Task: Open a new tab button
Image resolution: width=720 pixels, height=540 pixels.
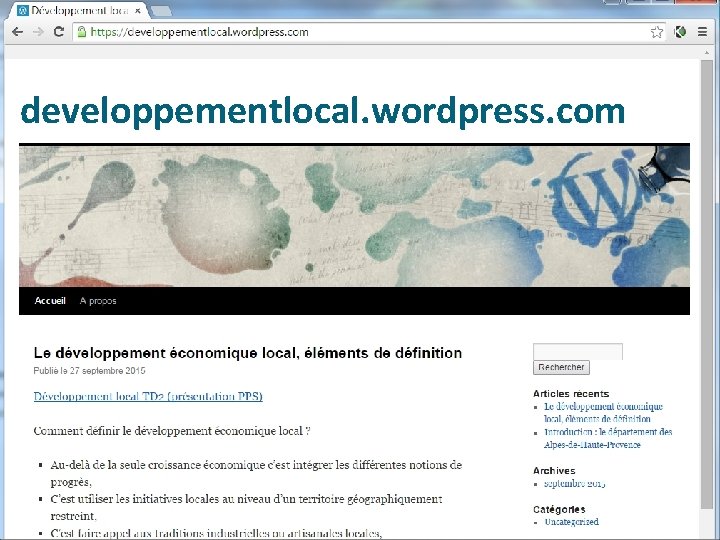Action: click(161, 11)
